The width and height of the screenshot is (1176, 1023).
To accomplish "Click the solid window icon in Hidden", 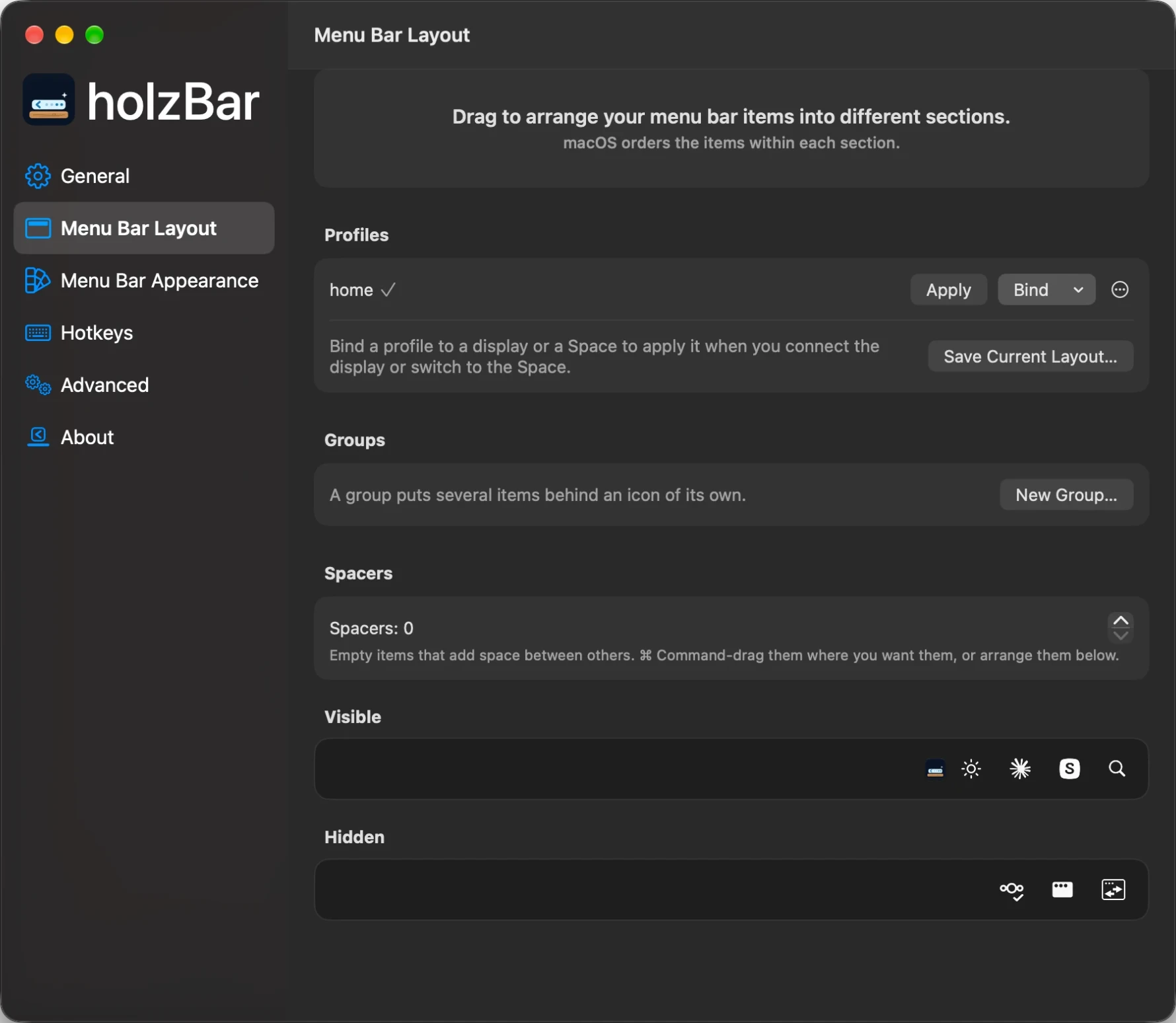I will (1062, 890).
